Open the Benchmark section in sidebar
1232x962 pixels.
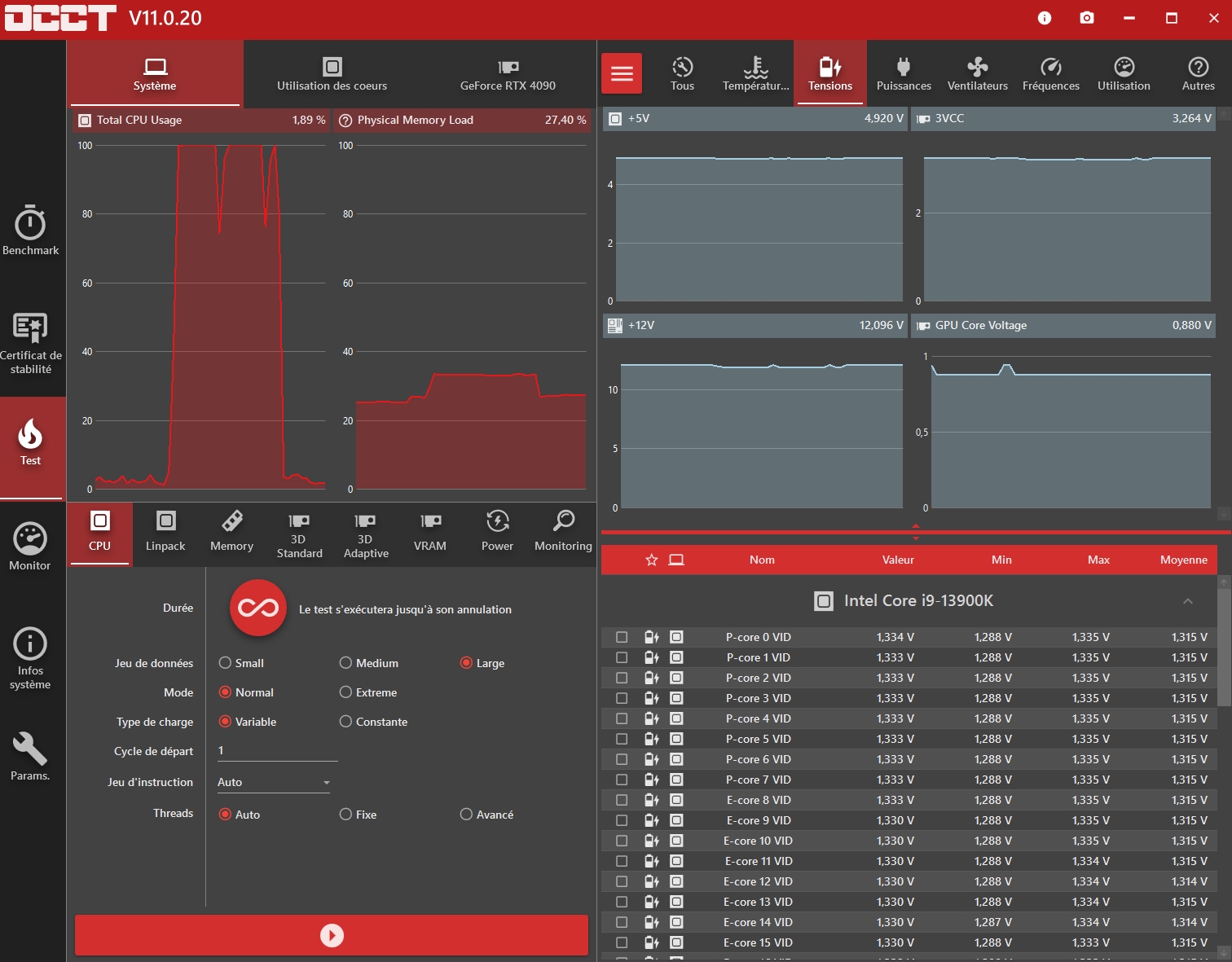click(30, 231)
